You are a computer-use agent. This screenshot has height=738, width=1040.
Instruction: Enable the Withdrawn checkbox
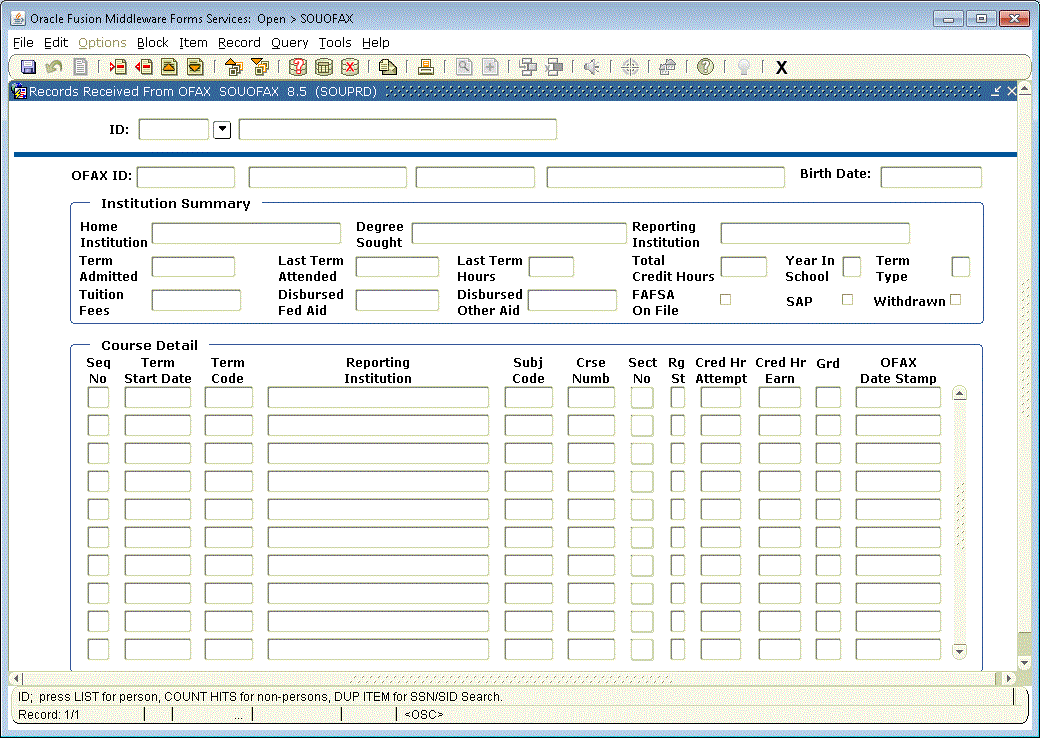click(955, 299)
